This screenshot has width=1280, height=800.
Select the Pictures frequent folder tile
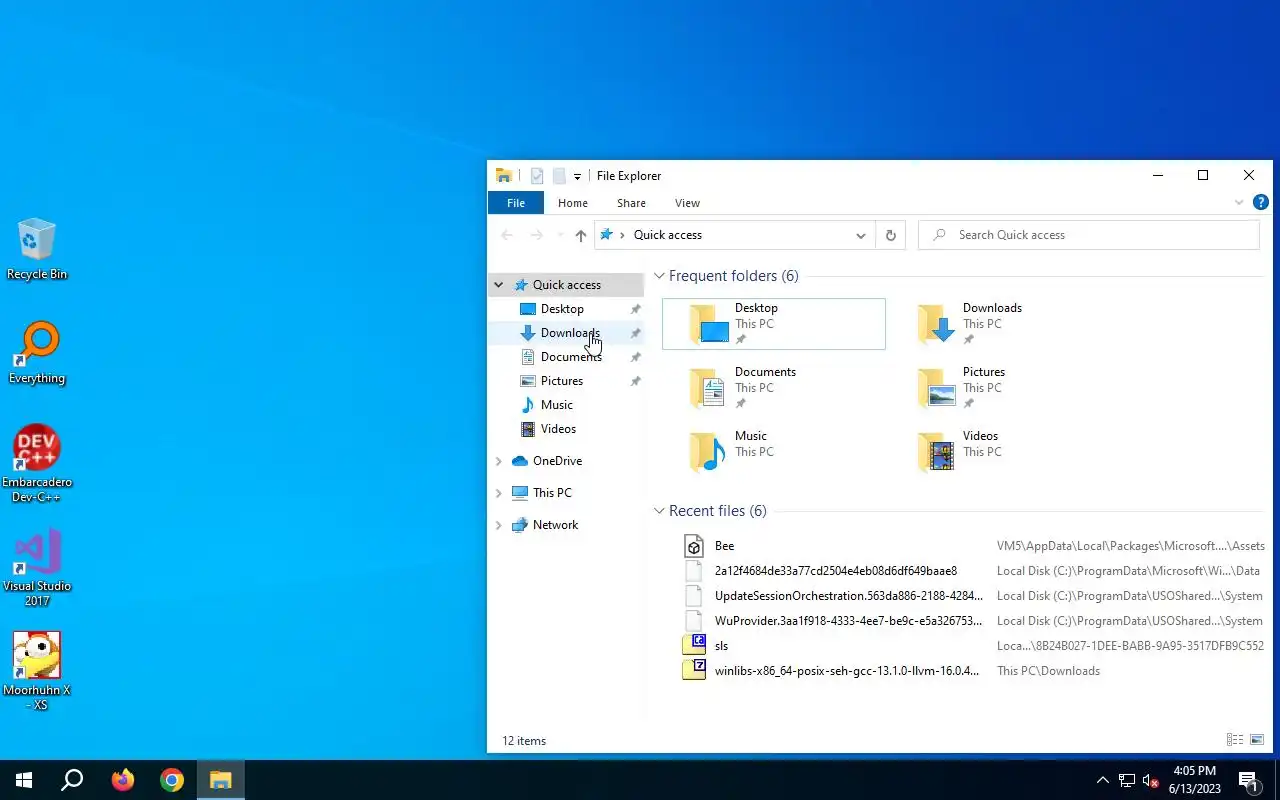point(1002,388)
